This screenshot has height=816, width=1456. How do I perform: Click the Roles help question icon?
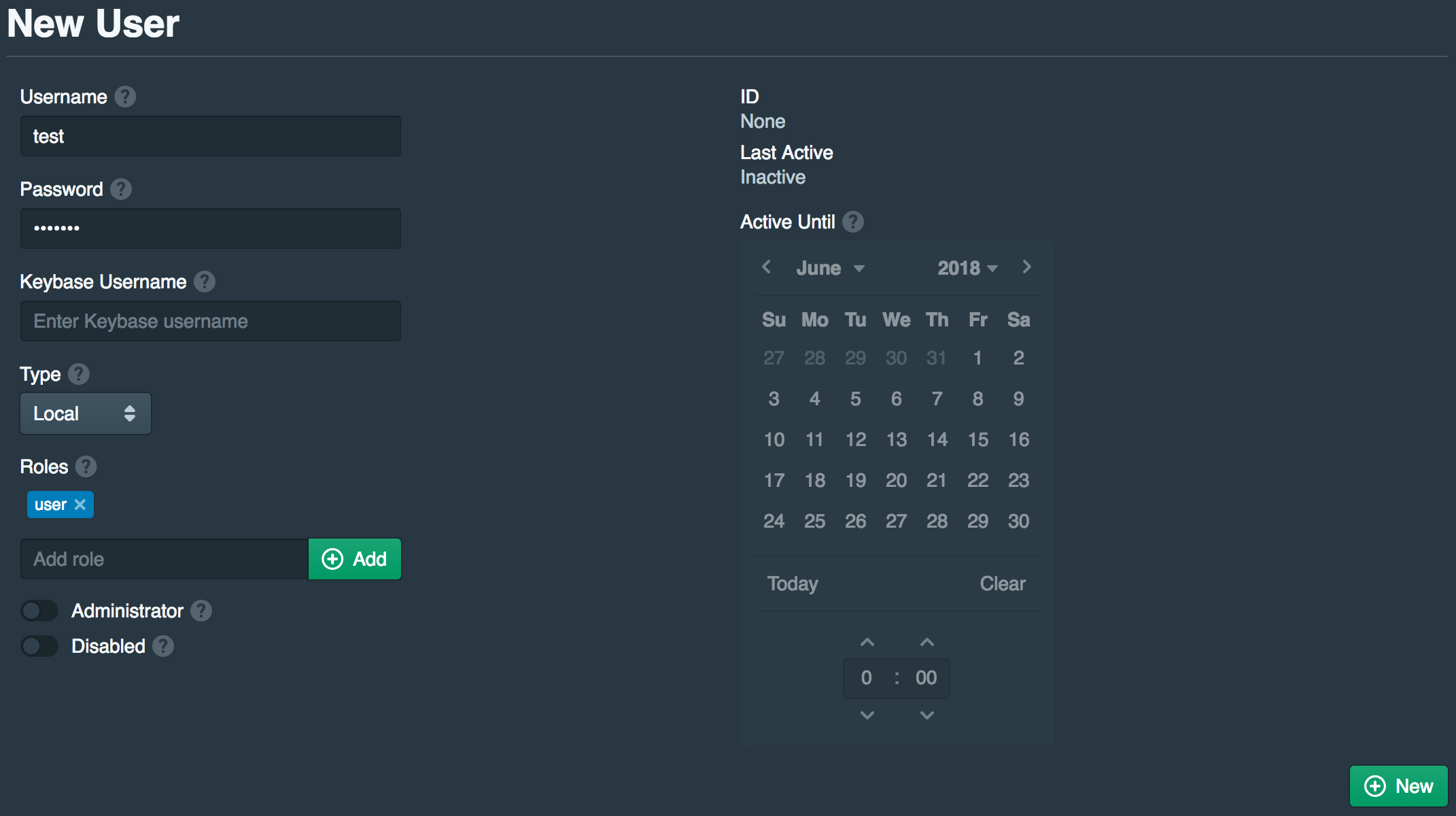tap(86, 466)
